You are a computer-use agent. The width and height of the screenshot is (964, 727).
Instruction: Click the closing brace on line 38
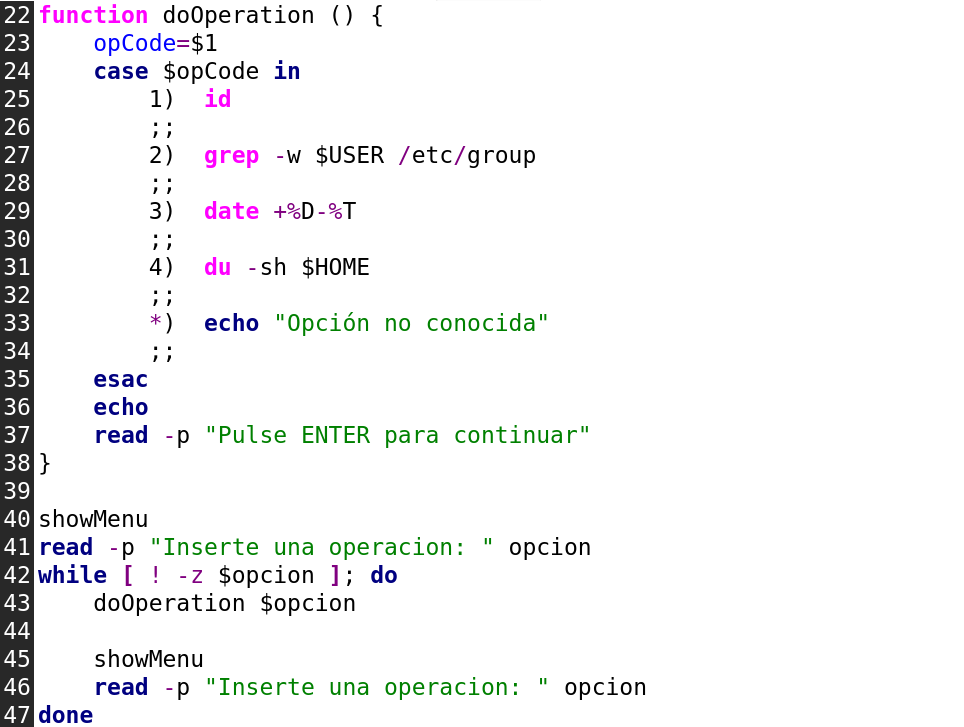44,464
